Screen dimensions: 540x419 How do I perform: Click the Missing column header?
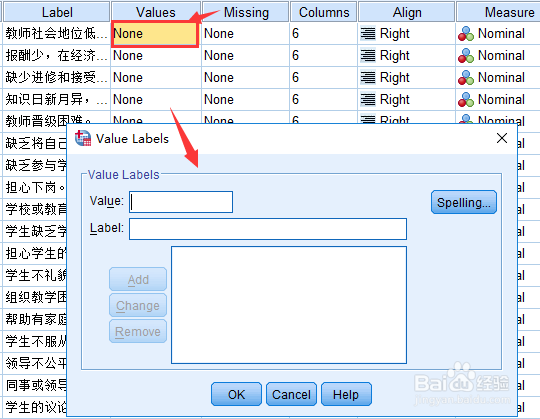pyautogui.click(x=246, y=12)
